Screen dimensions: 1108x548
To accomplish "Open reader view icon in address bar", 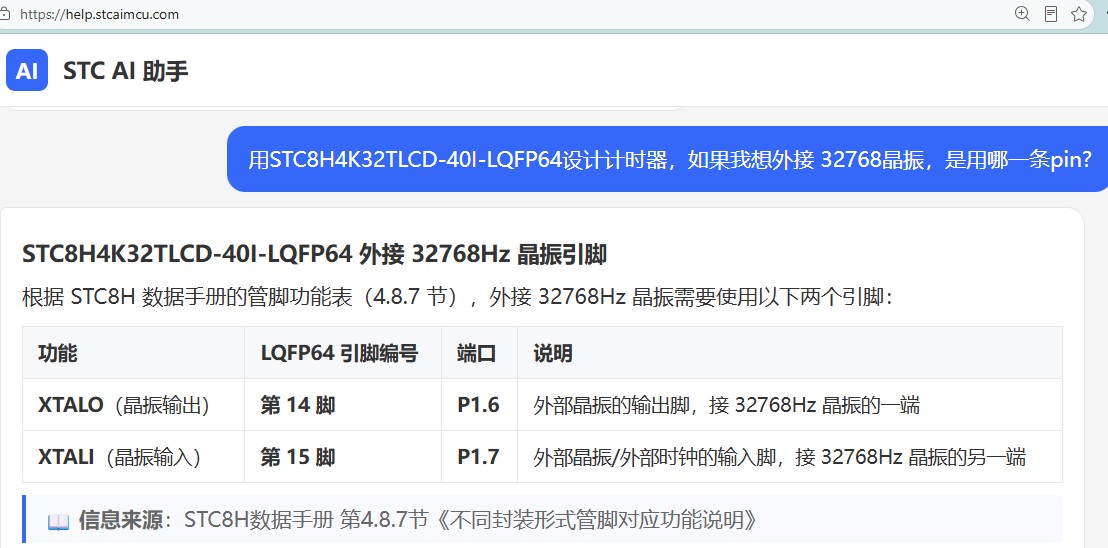I will (x=1051, y=13).
